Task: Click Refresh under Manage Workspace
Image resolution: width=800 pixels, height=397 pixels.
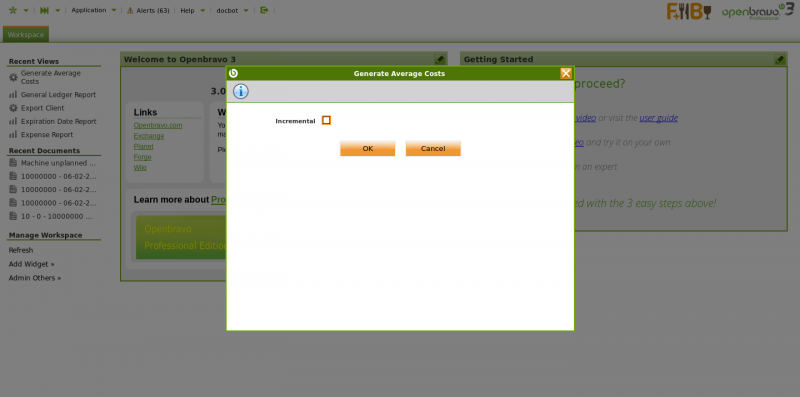Action: point(20,251)
